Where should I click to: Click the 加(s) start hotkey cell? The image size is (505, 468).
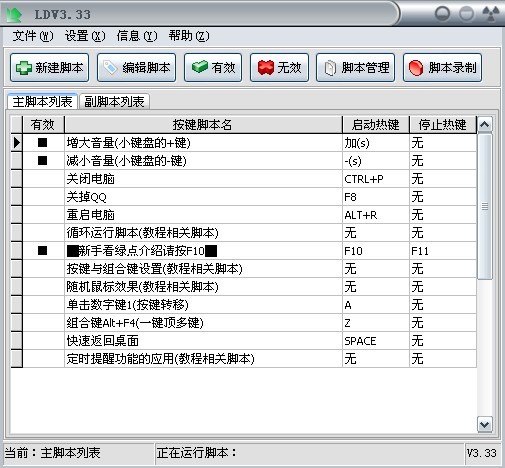(x=376, y=143)
